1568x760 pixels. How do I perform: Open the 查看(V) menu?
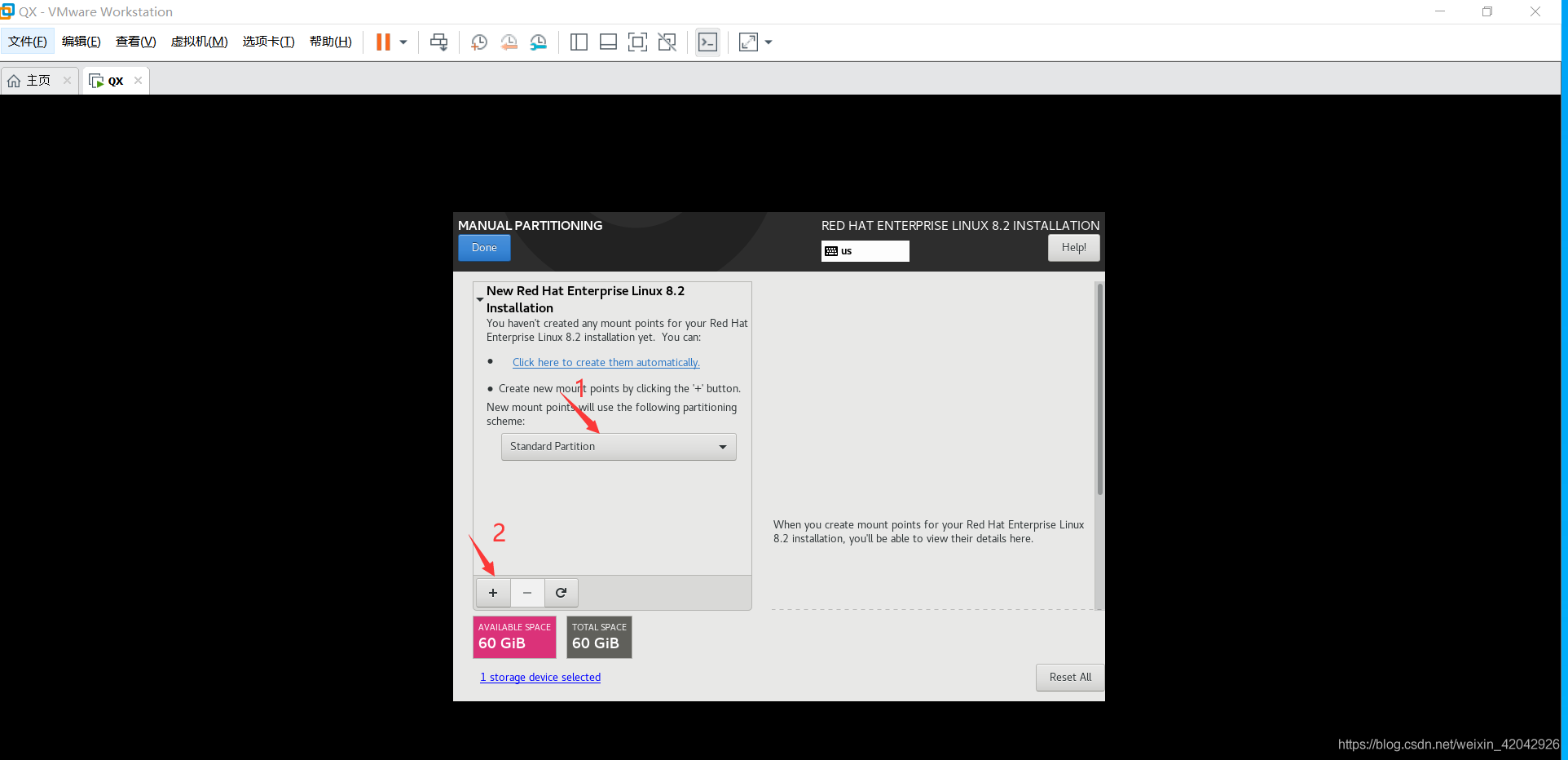pos(136,42)
